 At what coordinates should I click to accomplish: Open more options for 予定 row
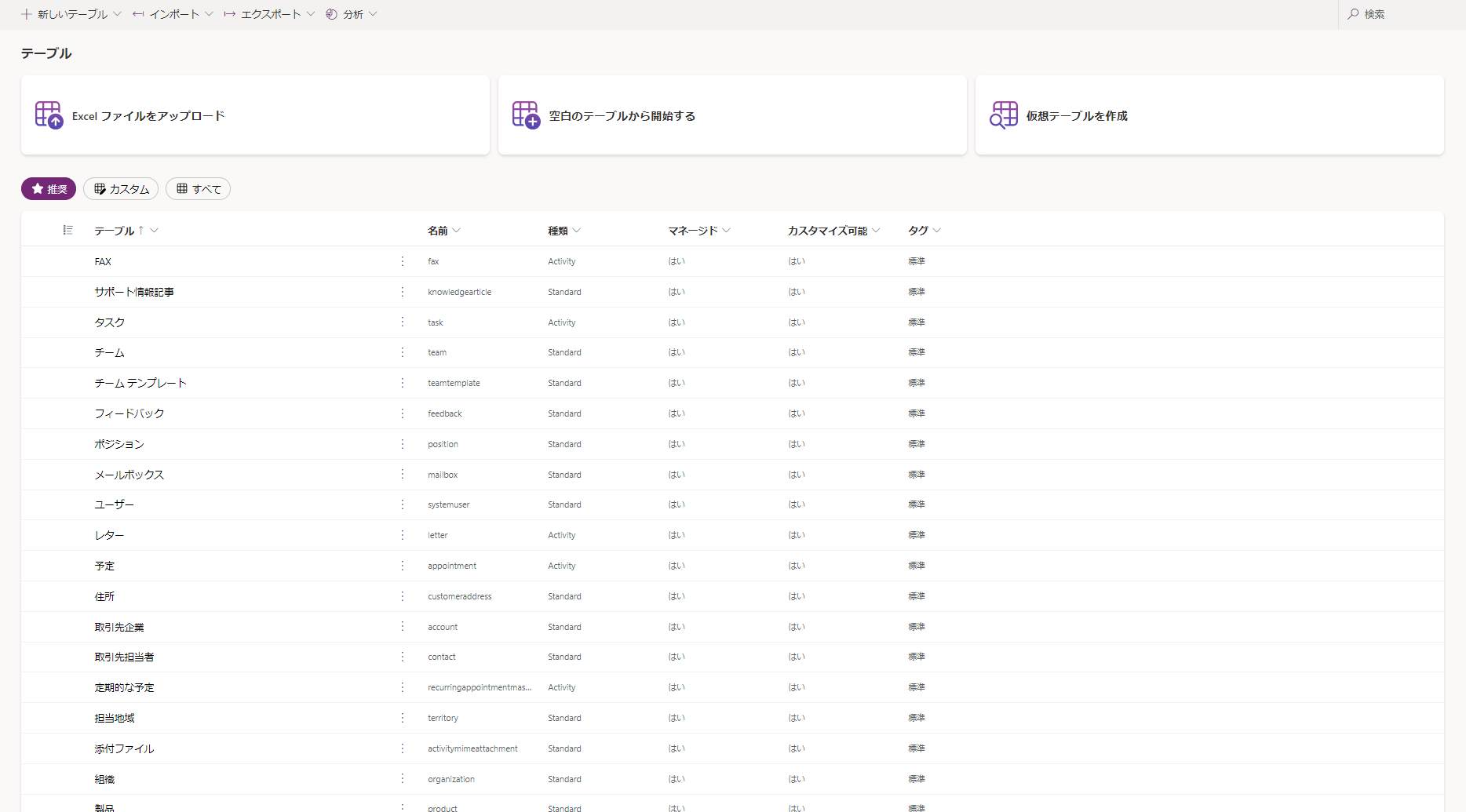pyautogui.click(x=403, y=566)
